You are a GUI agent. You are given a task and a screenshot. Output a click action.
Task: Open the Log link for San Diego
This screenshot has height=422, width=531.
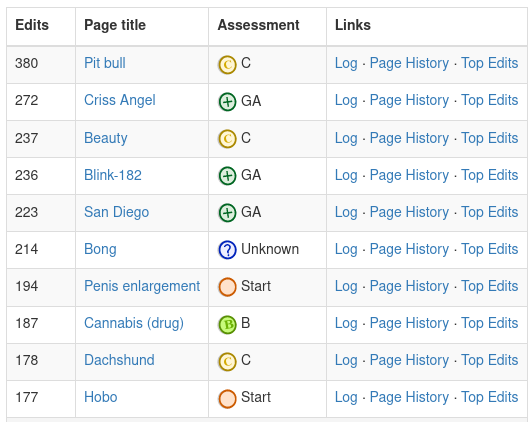point(346,213)
